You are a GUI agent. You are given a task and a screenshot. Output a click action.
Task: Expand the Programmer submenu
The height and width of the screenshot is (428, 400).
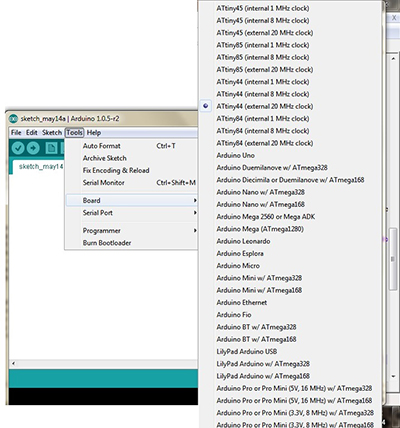pos(131,231)
